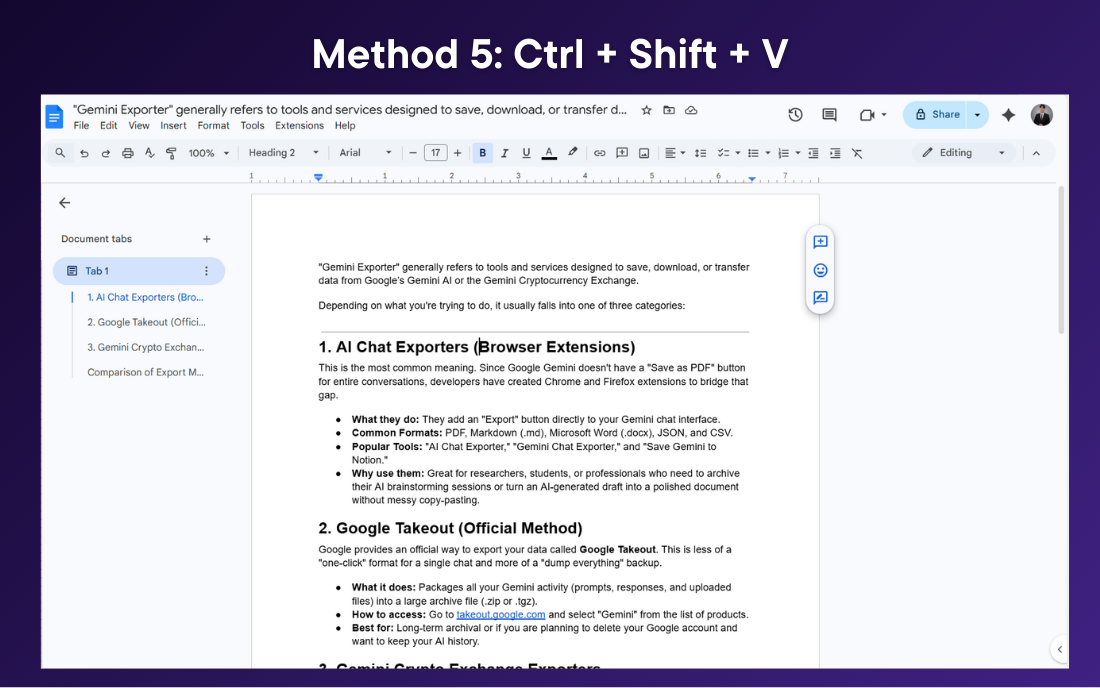Increase the paragraph indent
The width and height of the screenshot is (1100, 688).
(x=835, y=153)
